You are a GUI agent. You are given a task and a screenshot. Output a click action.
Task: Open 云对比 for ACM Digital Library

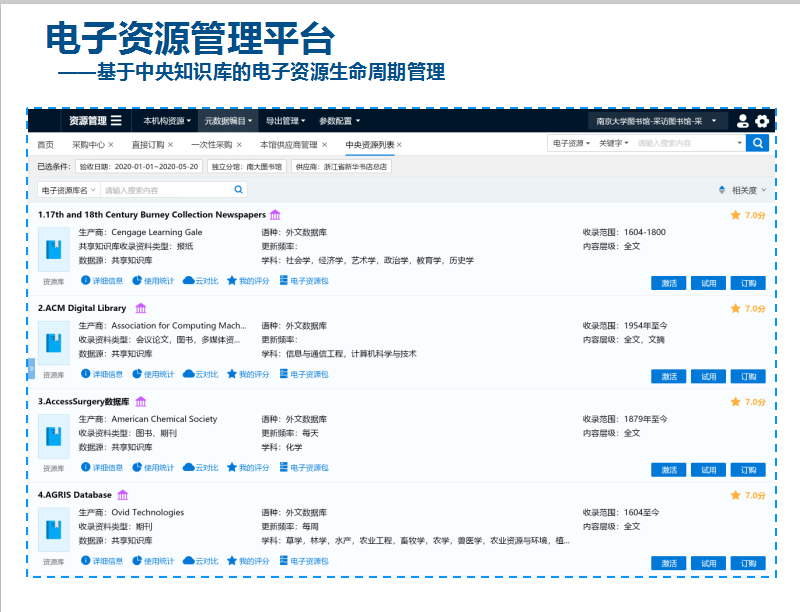point(201,374)
